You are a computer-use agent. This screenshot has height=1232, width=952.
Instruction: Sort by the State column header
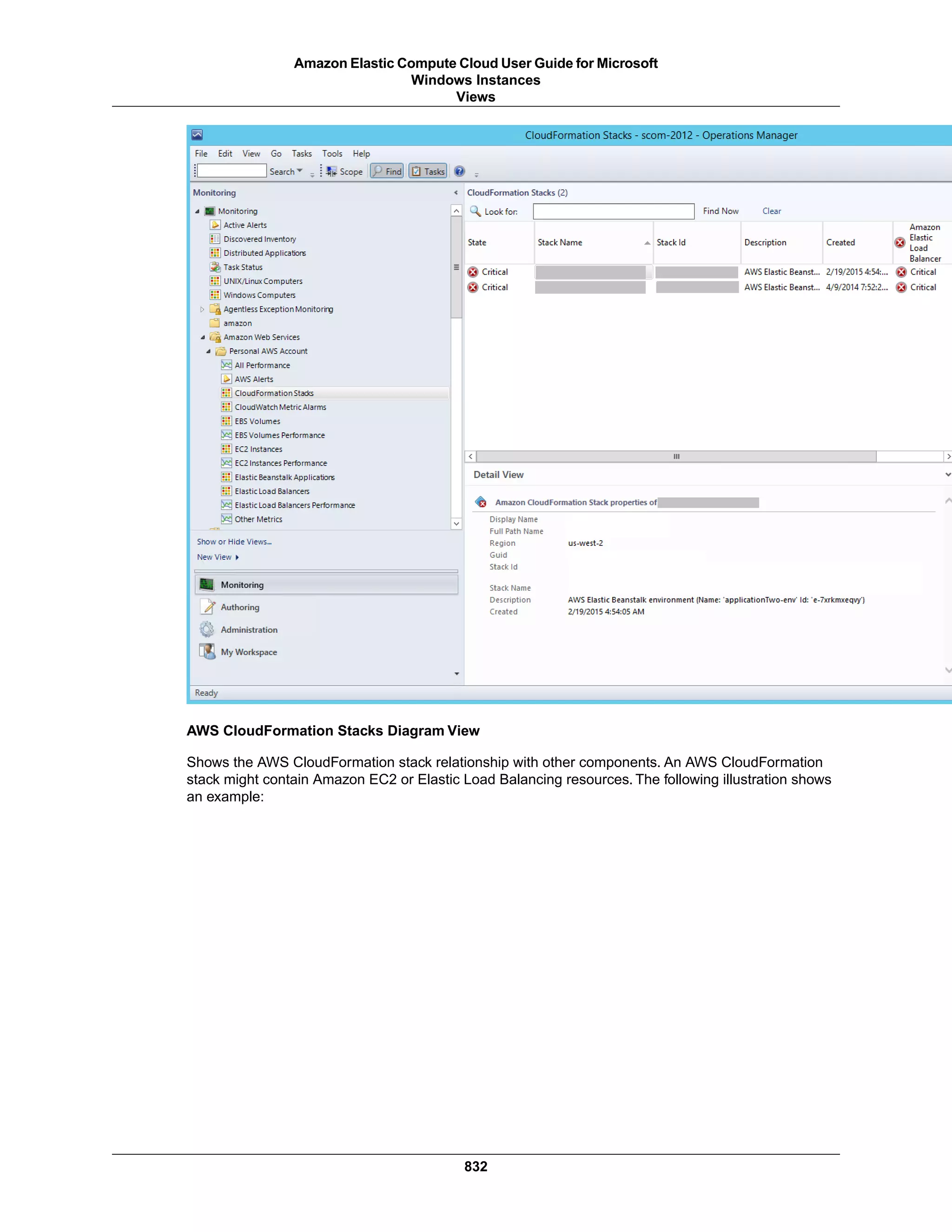coord(499,243)
